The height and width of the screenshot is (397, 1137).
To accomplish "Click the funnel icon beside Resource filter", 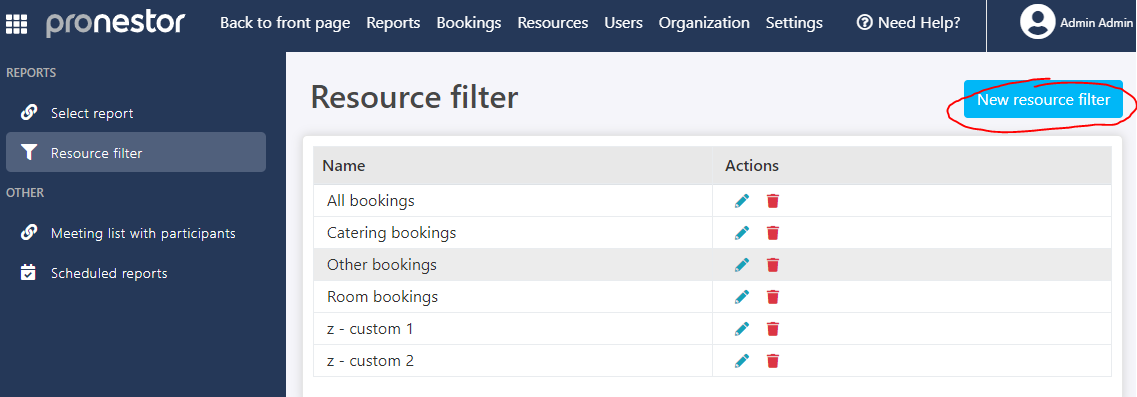I will click(x=28, y=152).
